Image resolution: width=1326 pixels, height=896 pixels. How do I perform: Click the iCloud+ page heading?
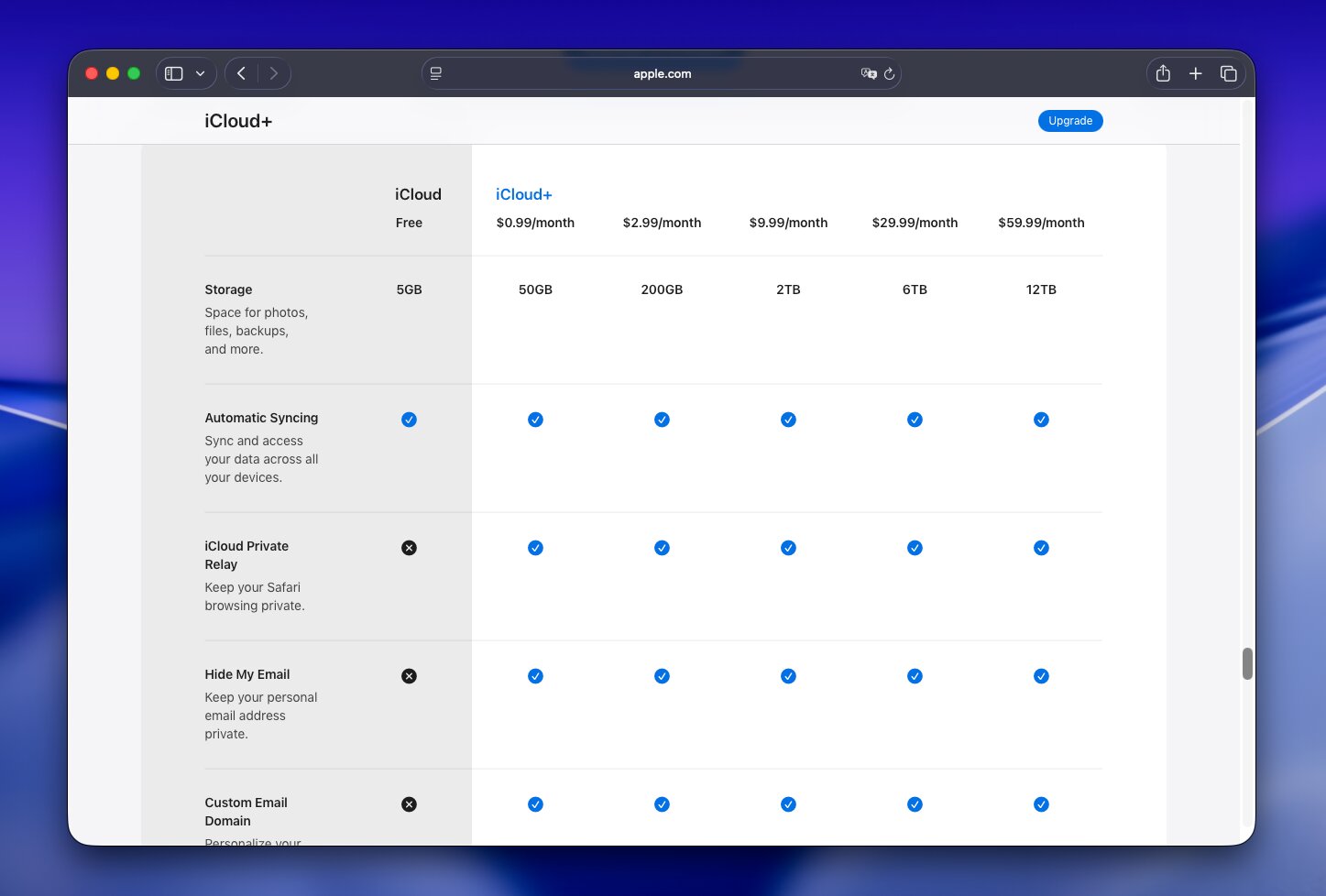click(x=238, y=121)
